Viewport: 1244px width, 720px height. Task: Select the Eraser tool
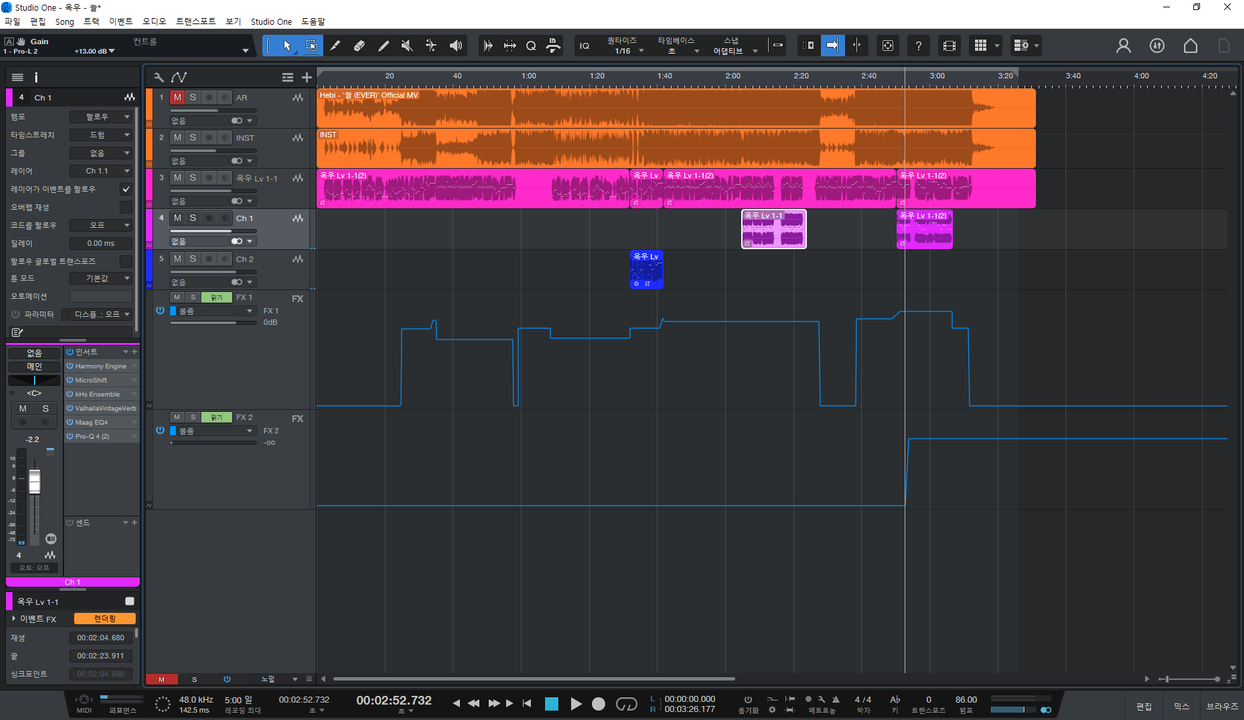tap(360, 46)
